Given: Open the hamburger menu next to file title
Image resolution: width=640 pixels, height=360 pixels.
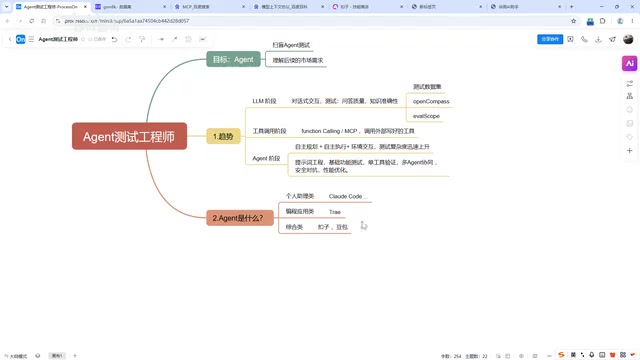Looking at the screenshot, I should [x=31, y=39].
